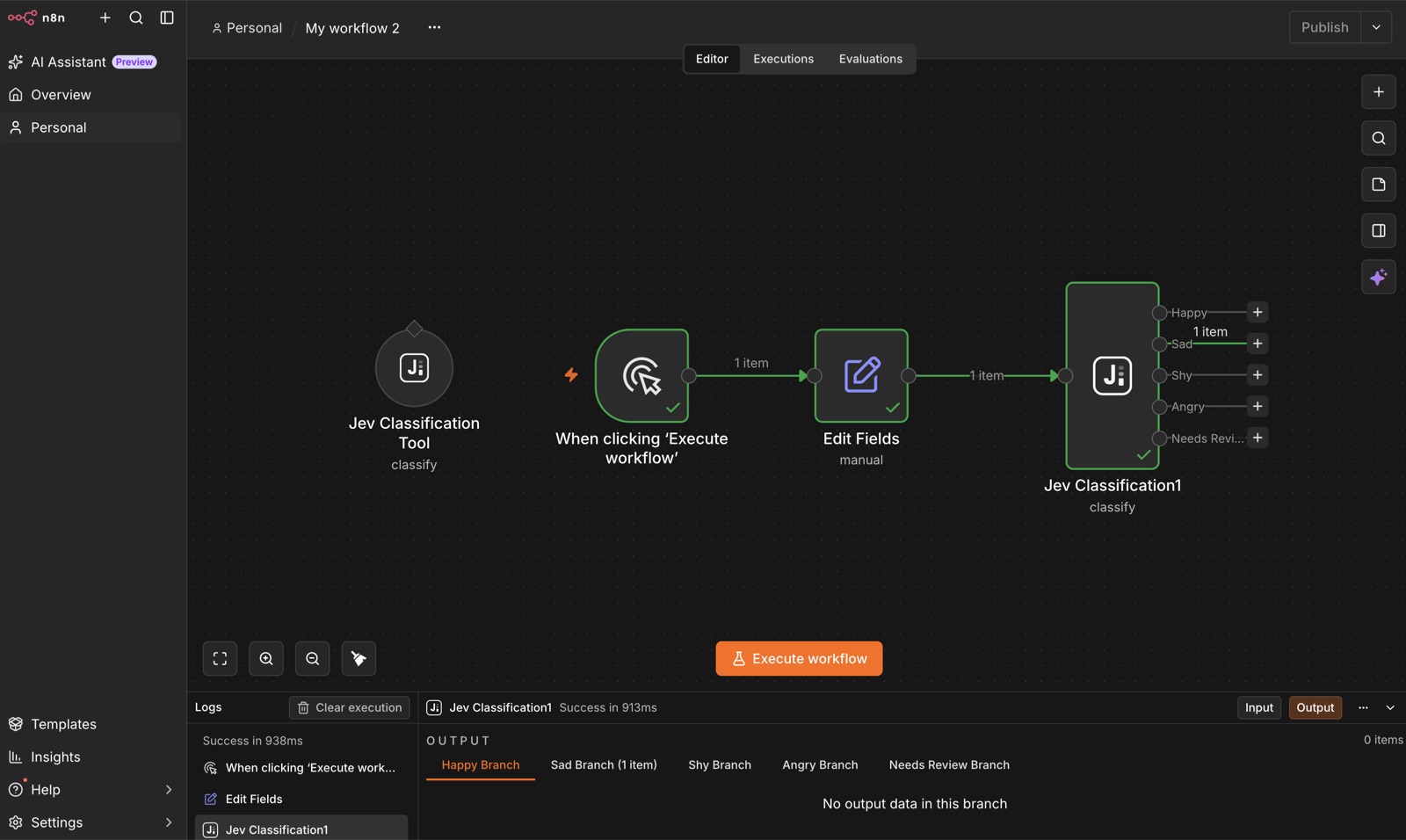Add a node to the Sad output
Image resolution: width=1406 pixels, height=840 pixels.
(1257, 344)
